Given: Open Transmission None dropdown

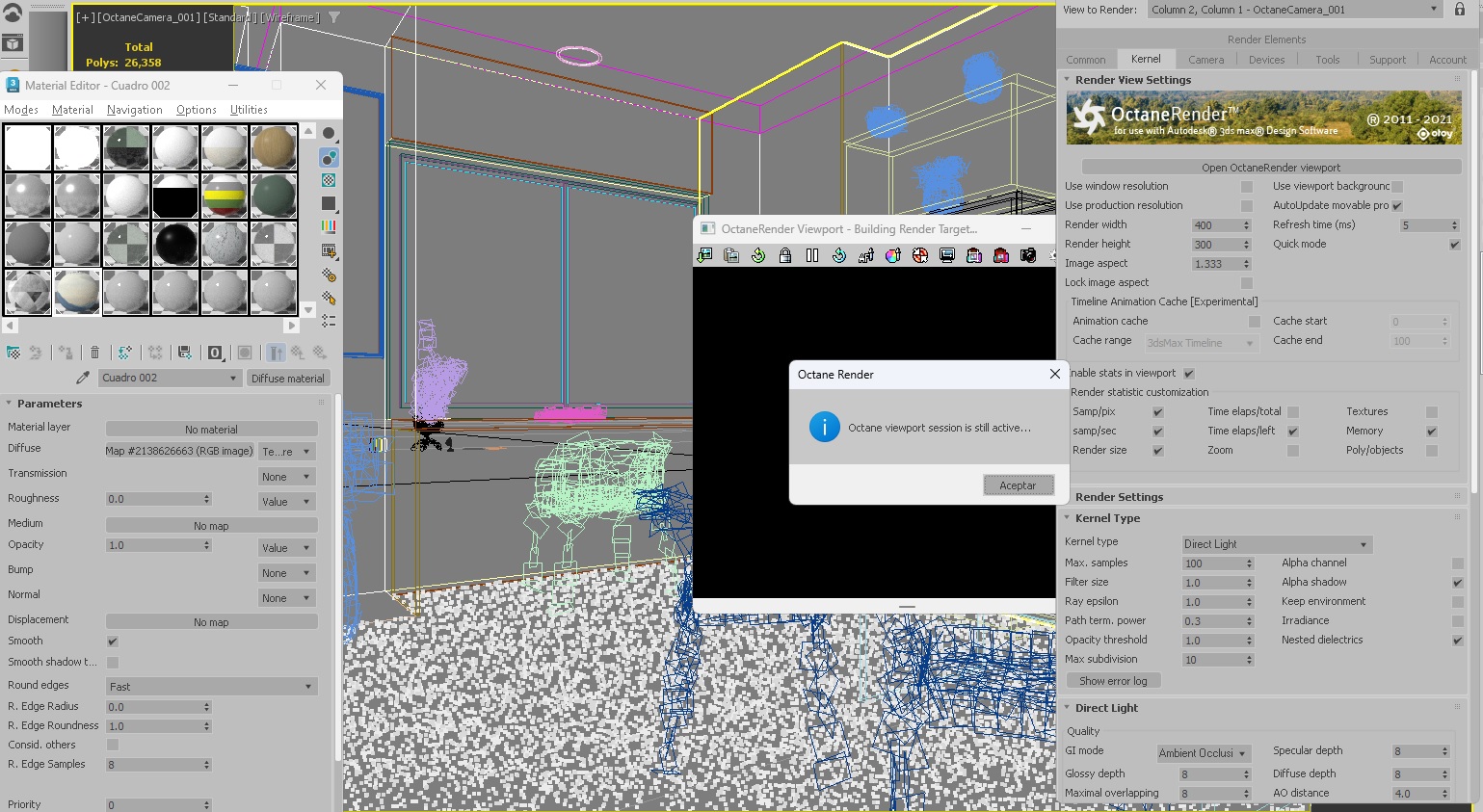Looking at the screenshot, I should click(287, 477).
